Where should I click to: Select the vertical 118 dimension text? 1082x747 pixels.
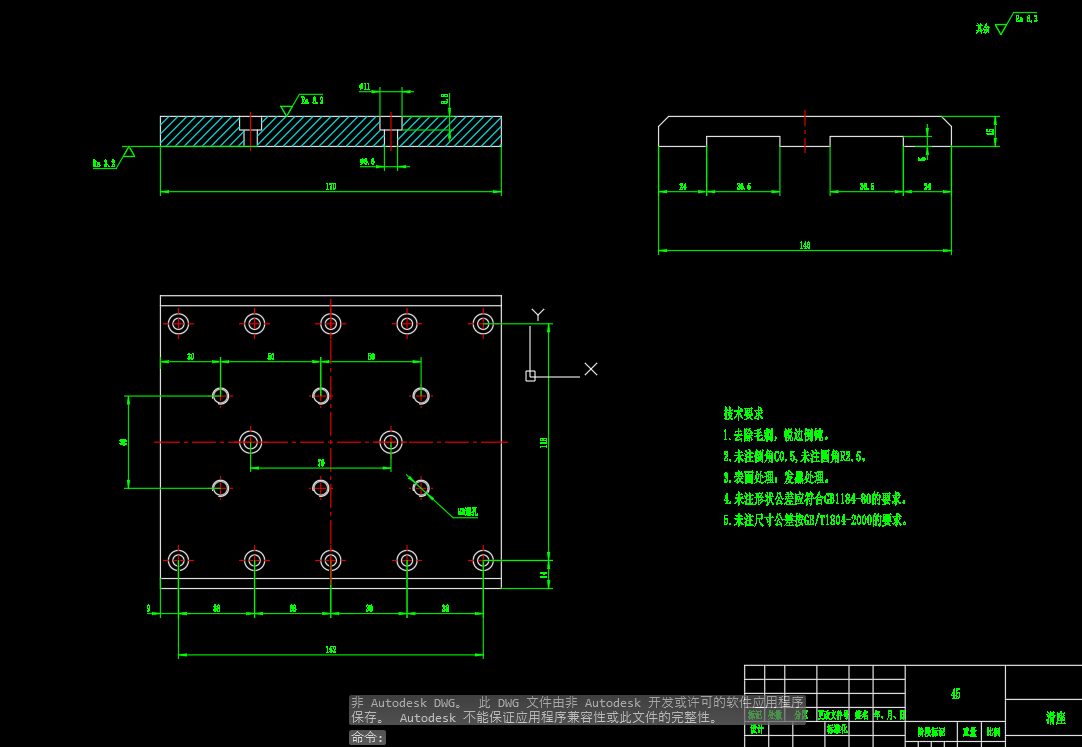tap(544, 442)
